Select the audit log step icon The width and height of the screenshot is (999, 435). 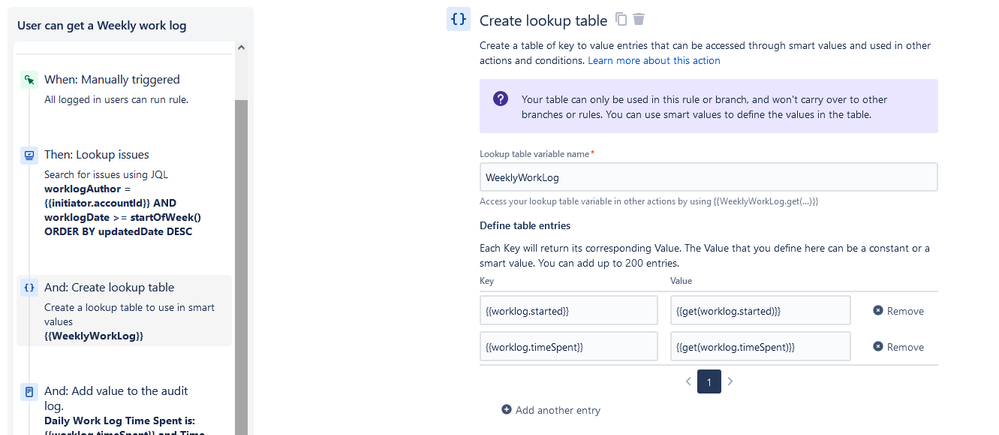click(x=29, y=392)
